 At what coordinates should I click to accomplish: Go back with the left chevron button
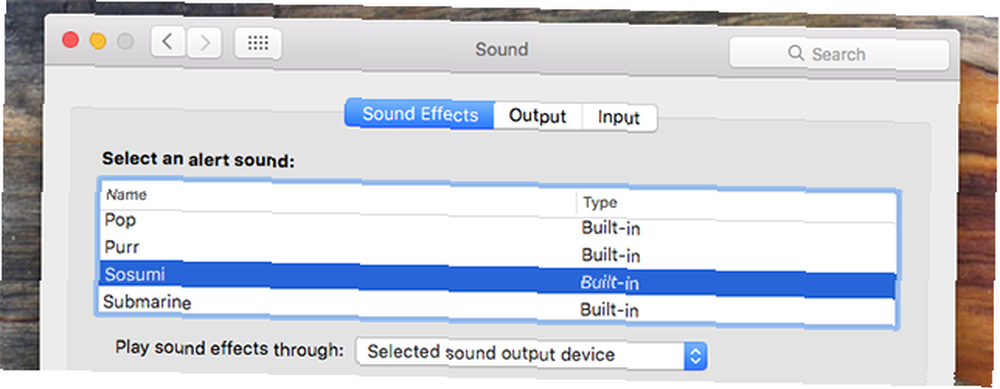tap(168, 42)
